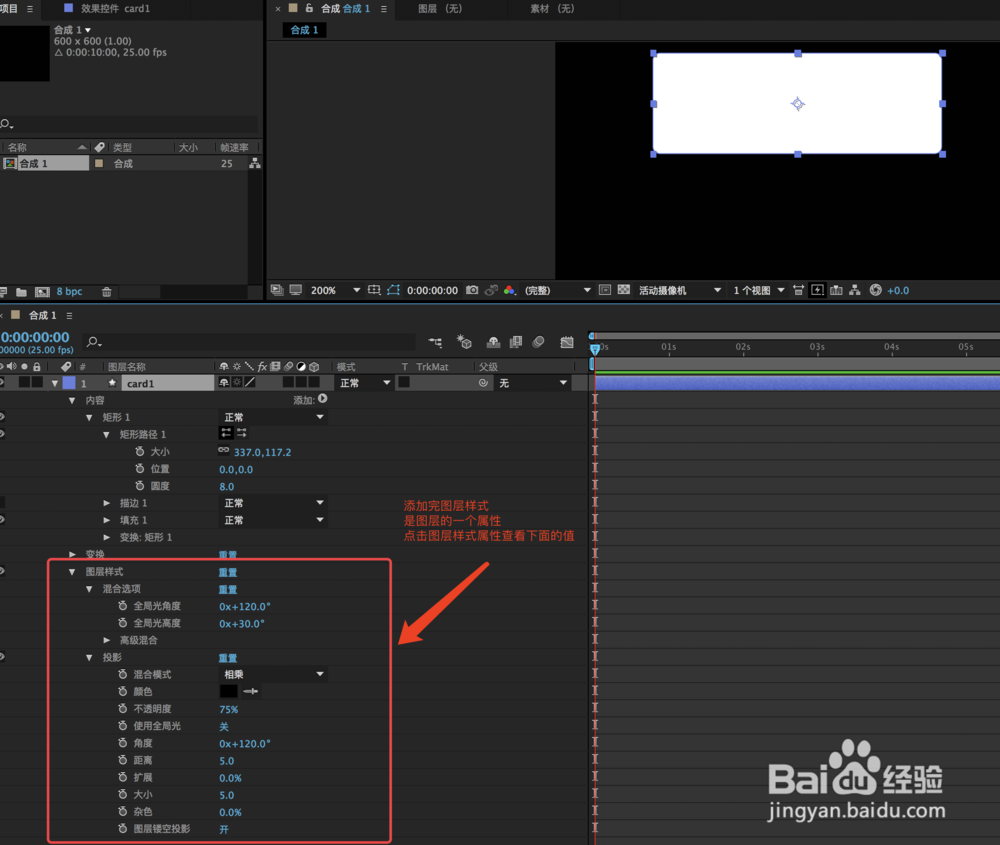The height and width of the screenshot is (845, 1000).
Task: Open the 1 个视图 view layout dropdown
Action: (x=758, y=290)
